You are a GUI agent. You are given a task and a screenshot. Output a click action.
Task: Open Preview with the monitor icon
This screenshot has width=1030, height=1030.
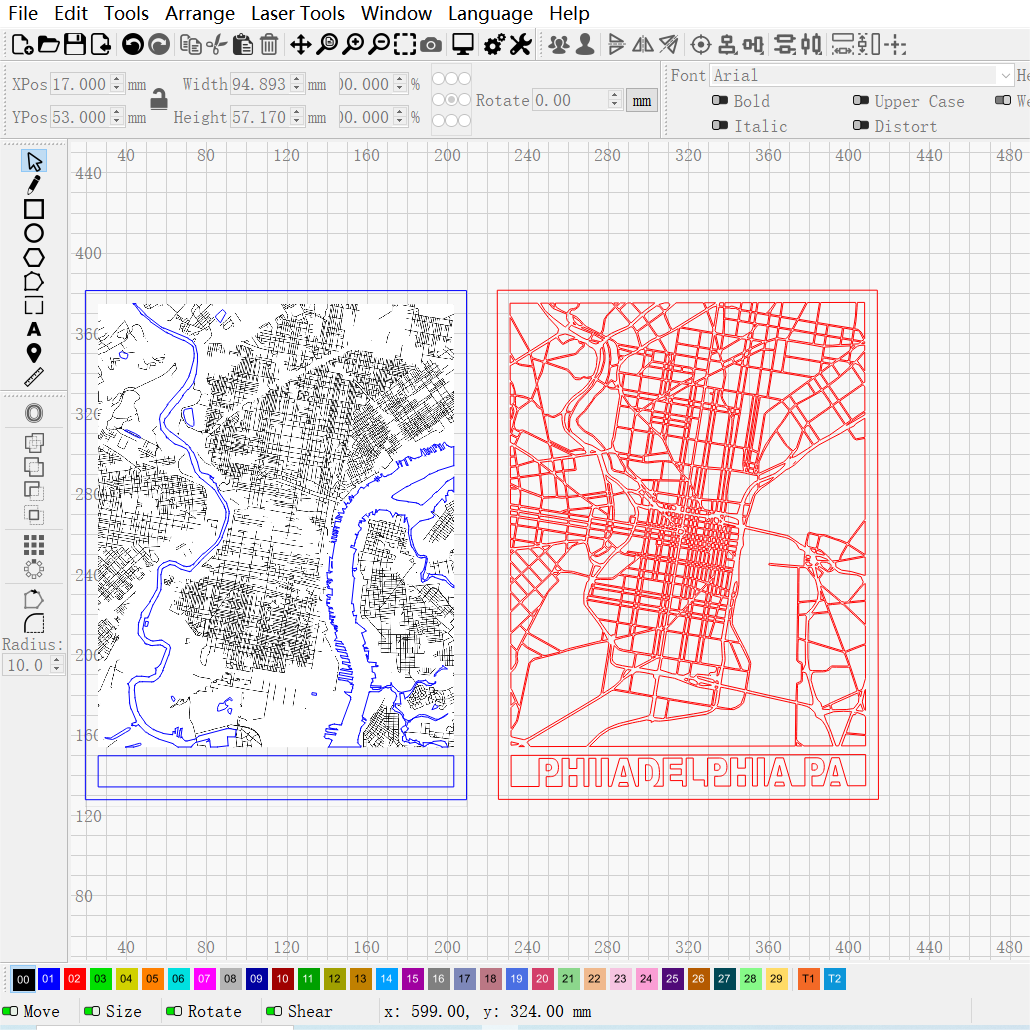tap(463, 45)
